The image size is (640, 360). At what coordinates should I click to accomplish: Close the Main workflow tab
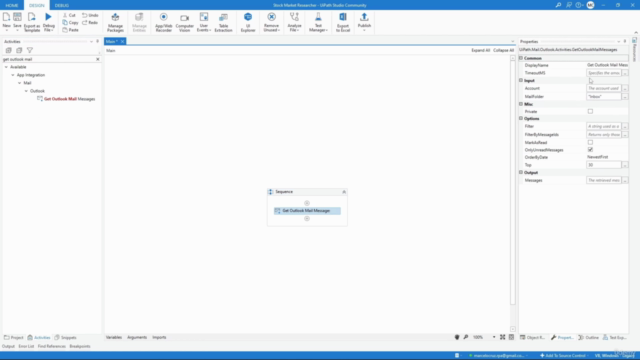[x=122, y=42]
